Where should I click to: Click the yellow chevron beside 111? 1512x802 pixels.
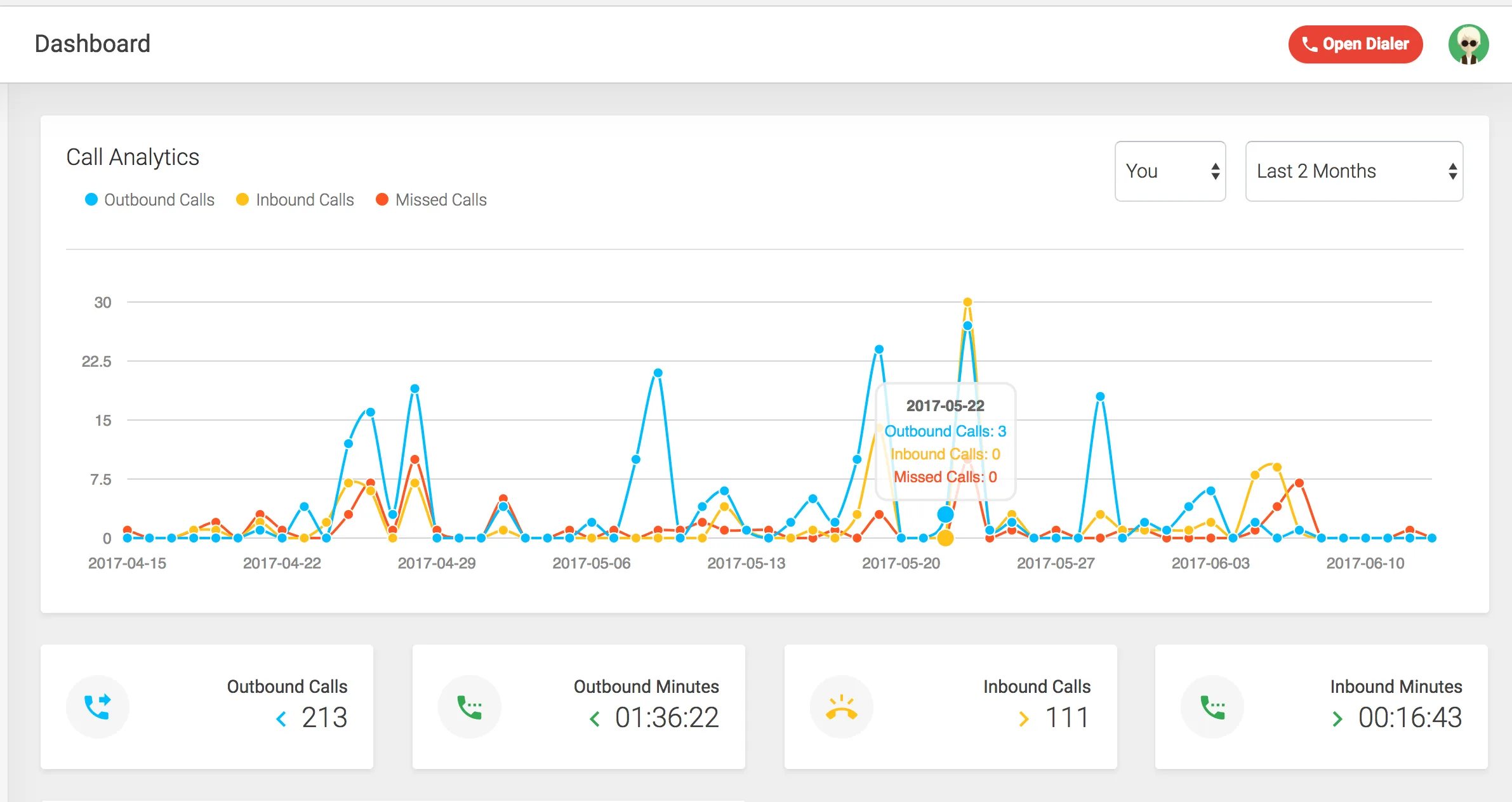coord(1023,719)
